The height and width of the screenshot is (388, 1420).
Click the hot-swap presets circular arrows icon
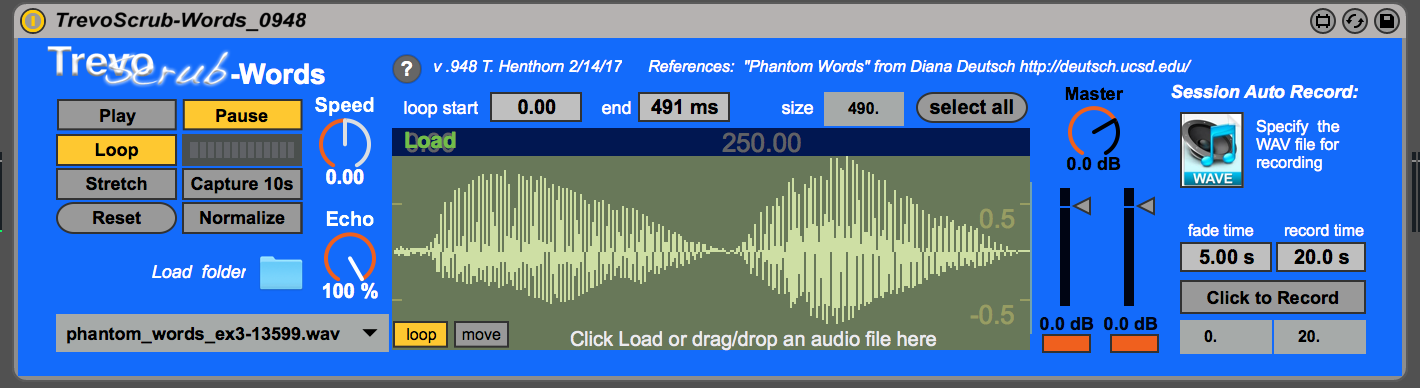pos(1355,20)
